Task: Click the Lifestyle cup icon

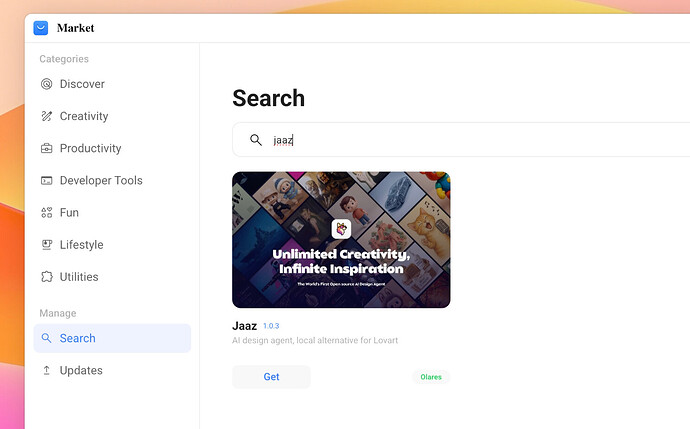Action: [x=46, y=244]
